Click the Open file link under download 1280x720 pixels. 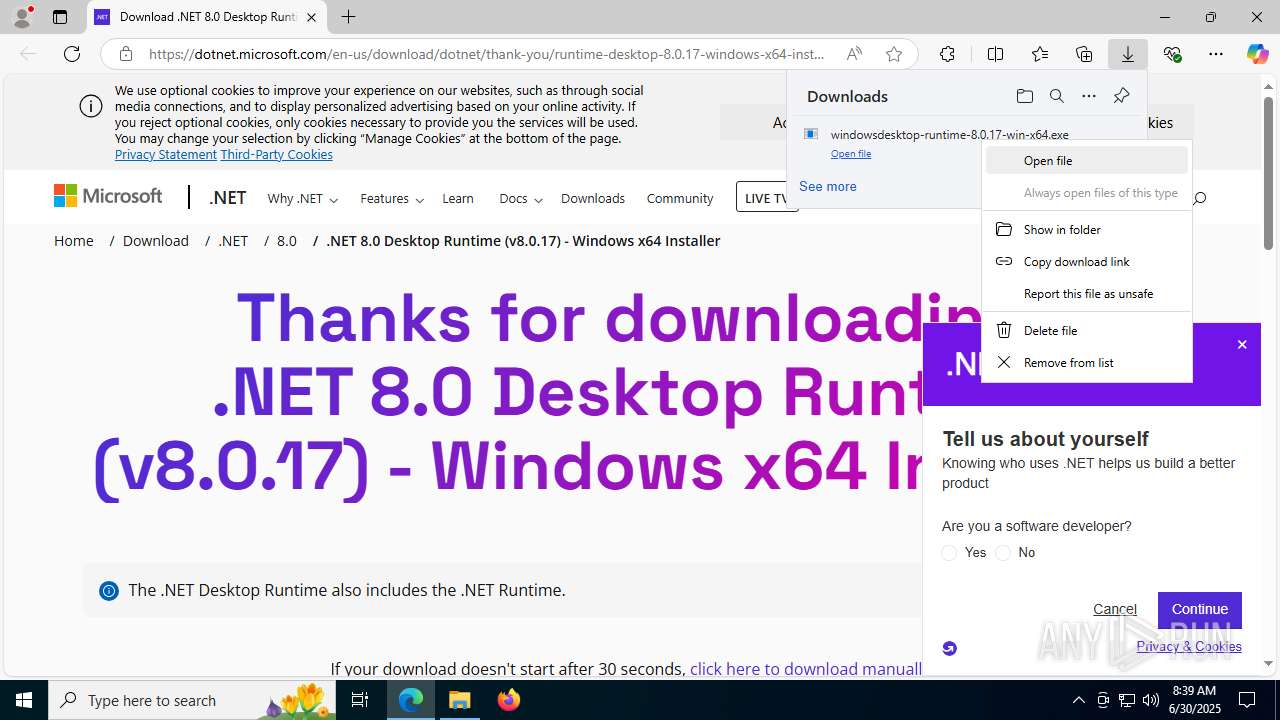point(851,154)
